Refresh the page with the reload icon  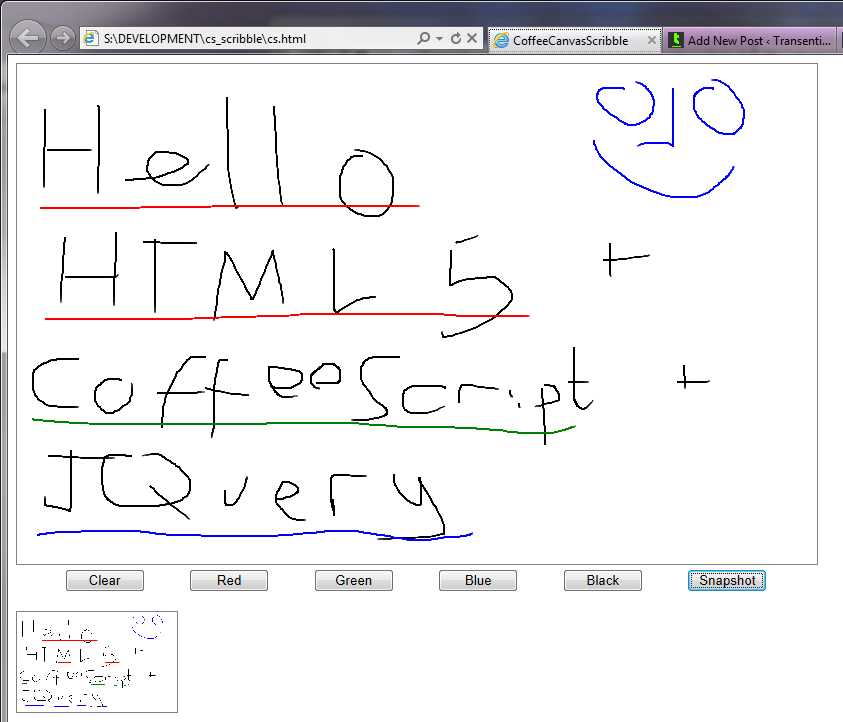[x=456, y=38]
